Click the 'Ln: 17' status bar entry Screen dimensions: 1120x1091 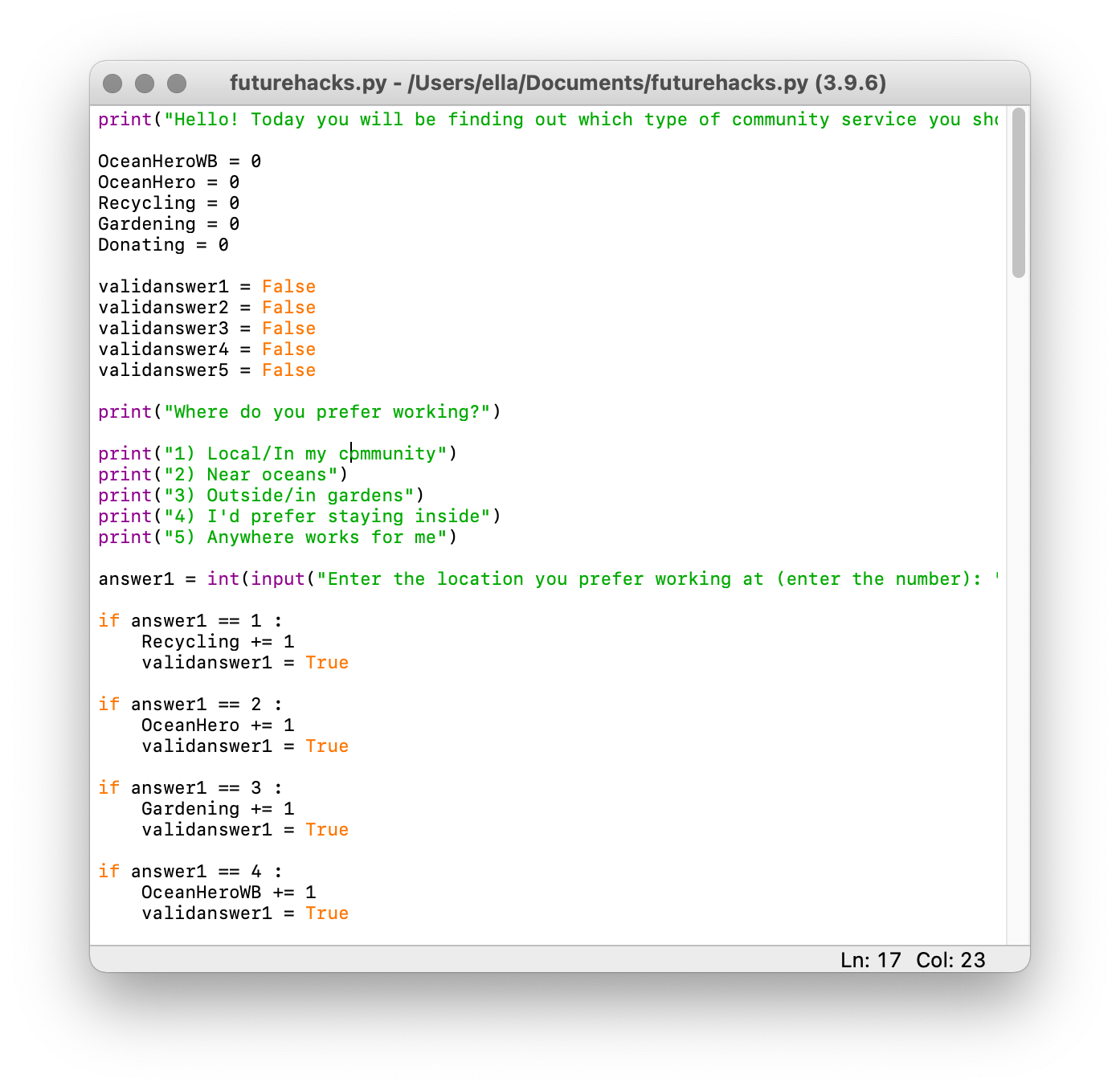(871, 960)
